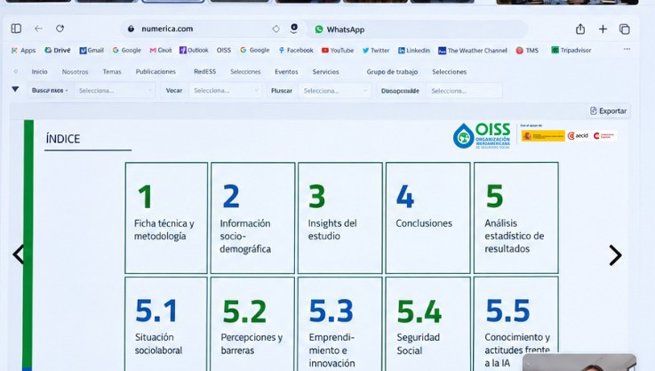Go to next slide with right arrow
655x371 pixels.
tap(615, 255)
